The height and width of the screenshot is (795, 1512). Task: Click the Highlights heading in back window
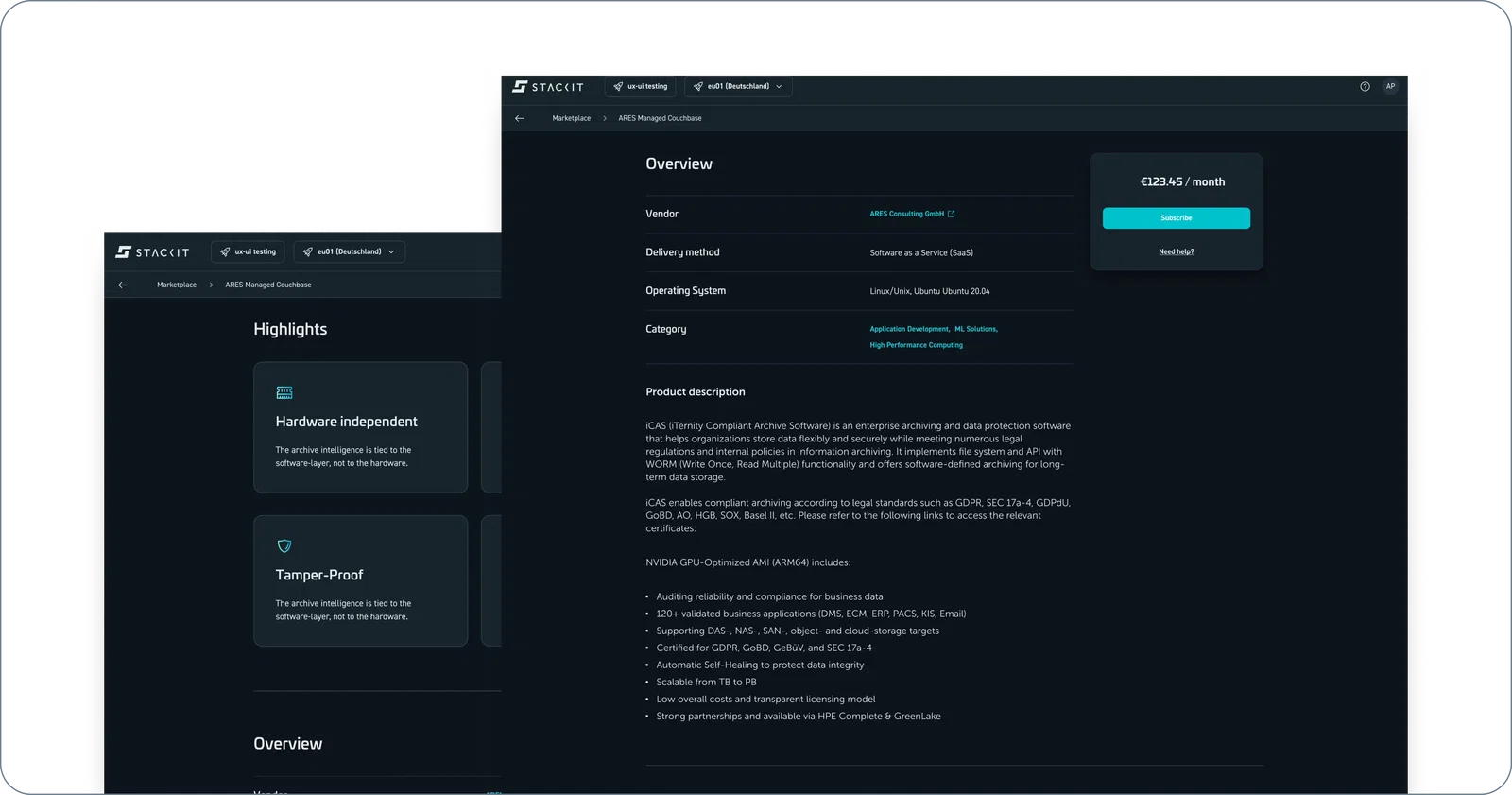pos(290,329)
